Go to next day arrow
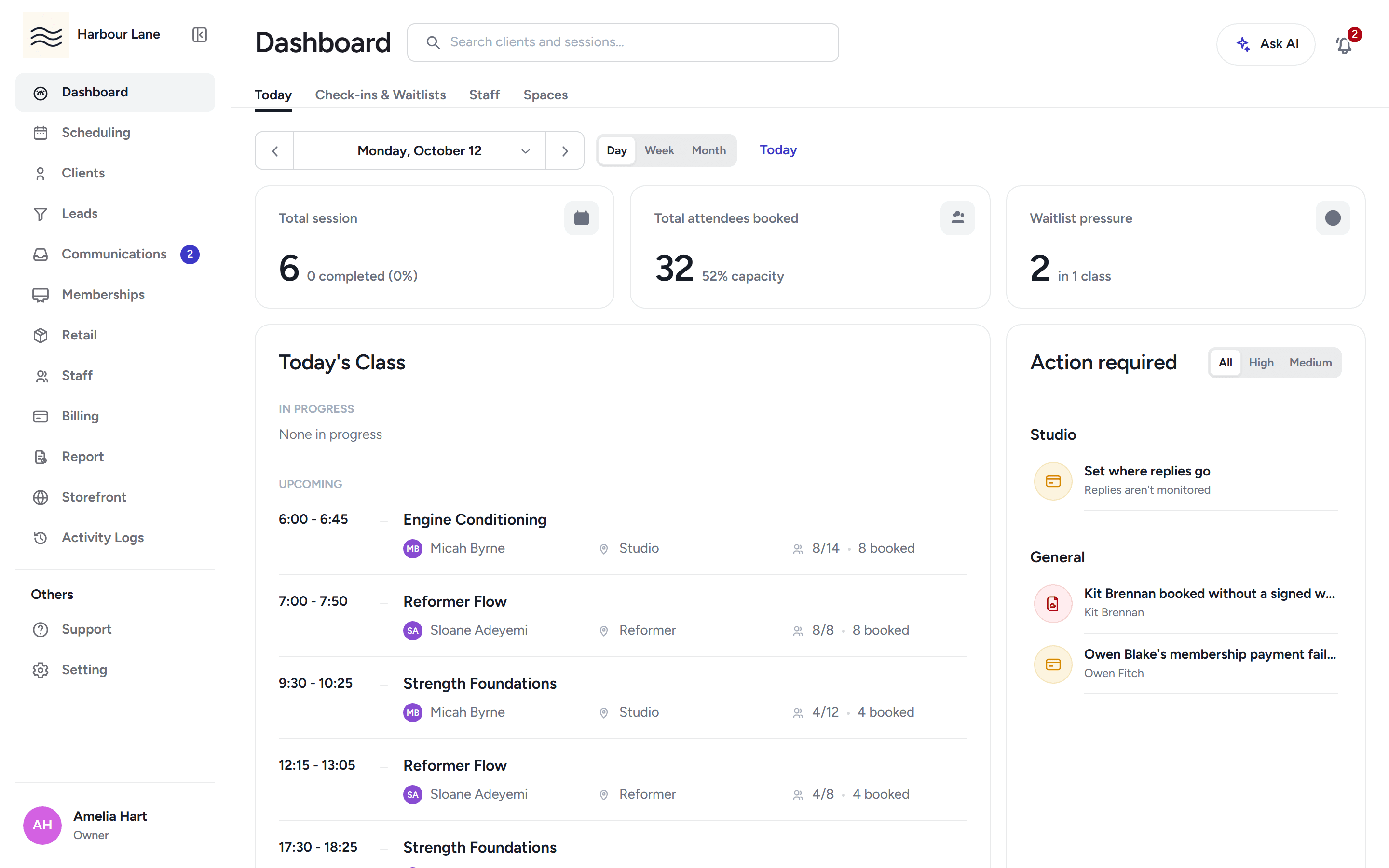 click(565, 151)
